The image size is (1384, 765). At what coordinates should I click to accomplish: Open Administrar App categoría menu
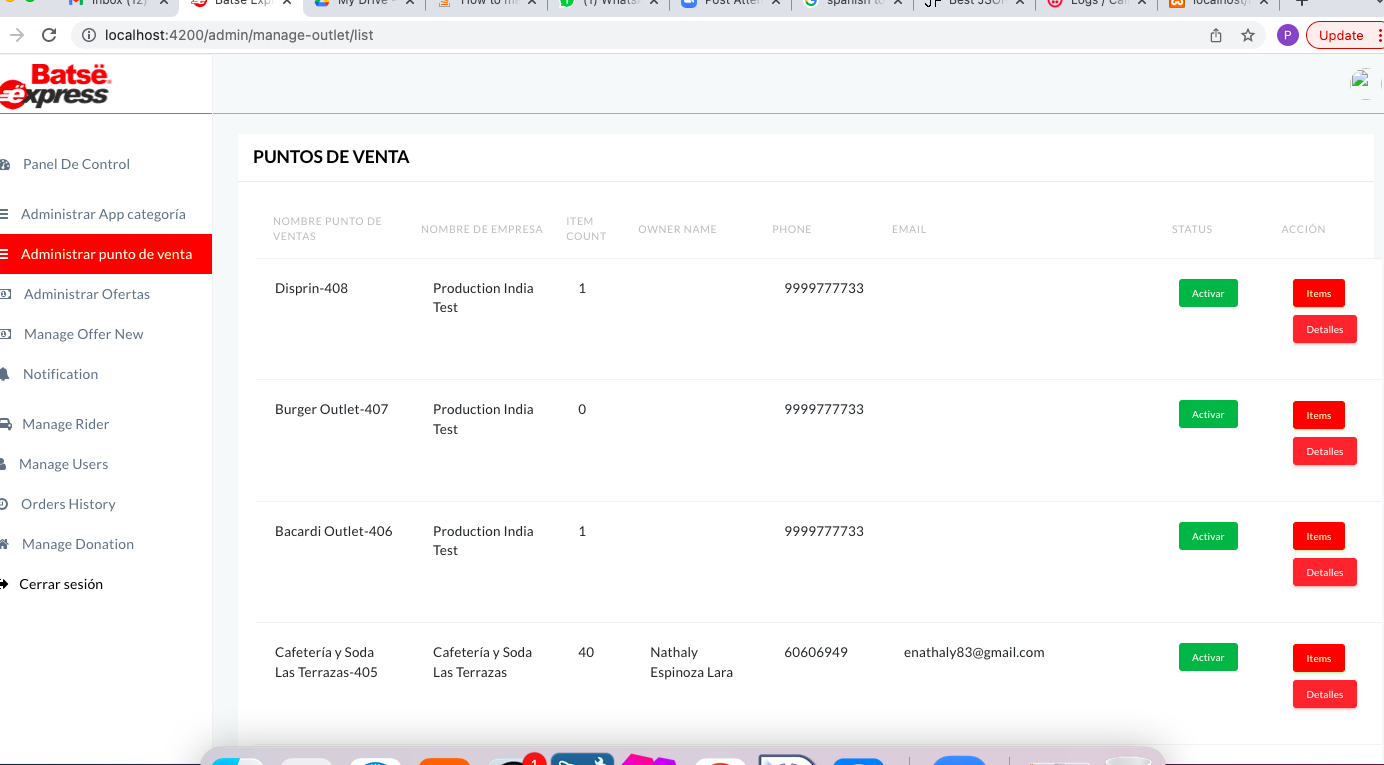(x=103, y=214)
